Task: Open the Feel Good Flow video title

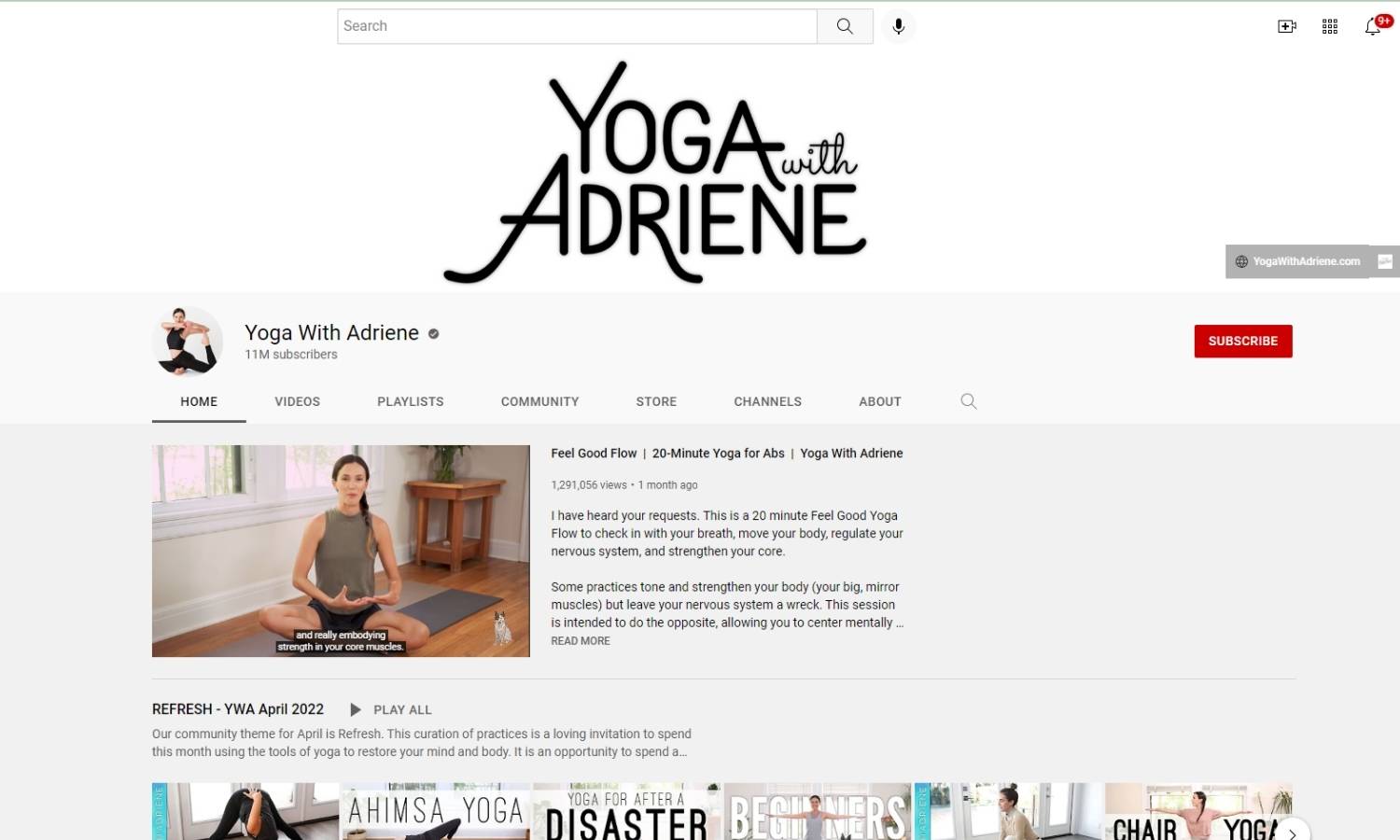Action: point(727,454)
